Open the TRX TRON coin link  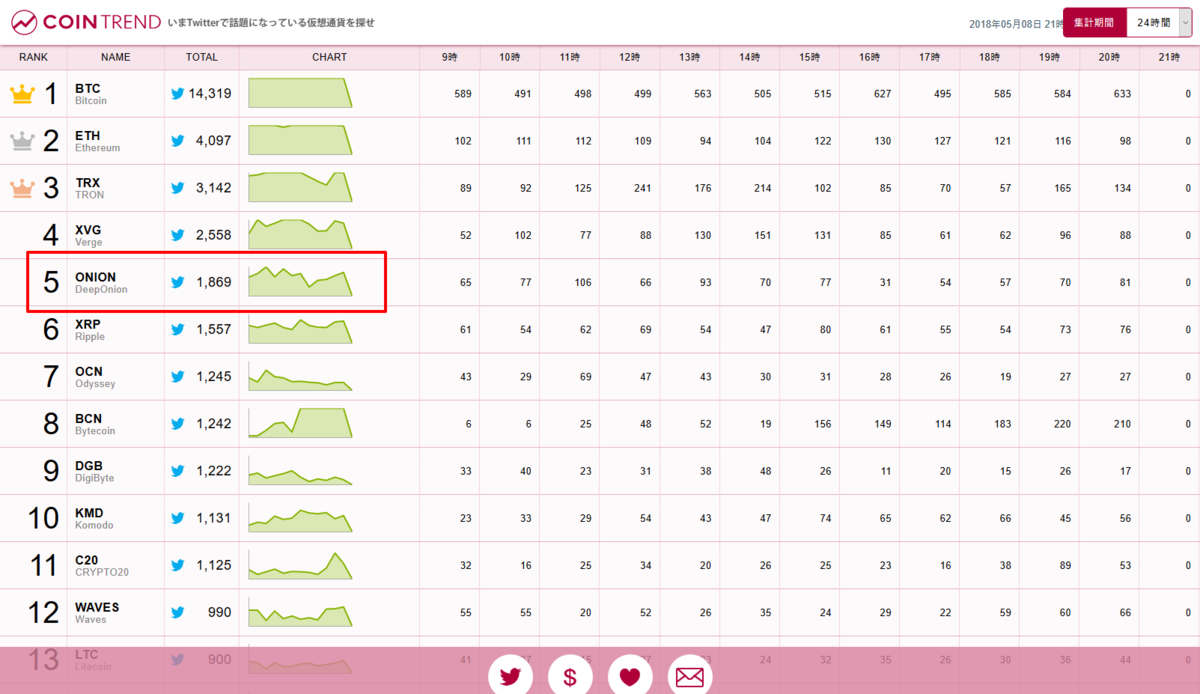89,188
